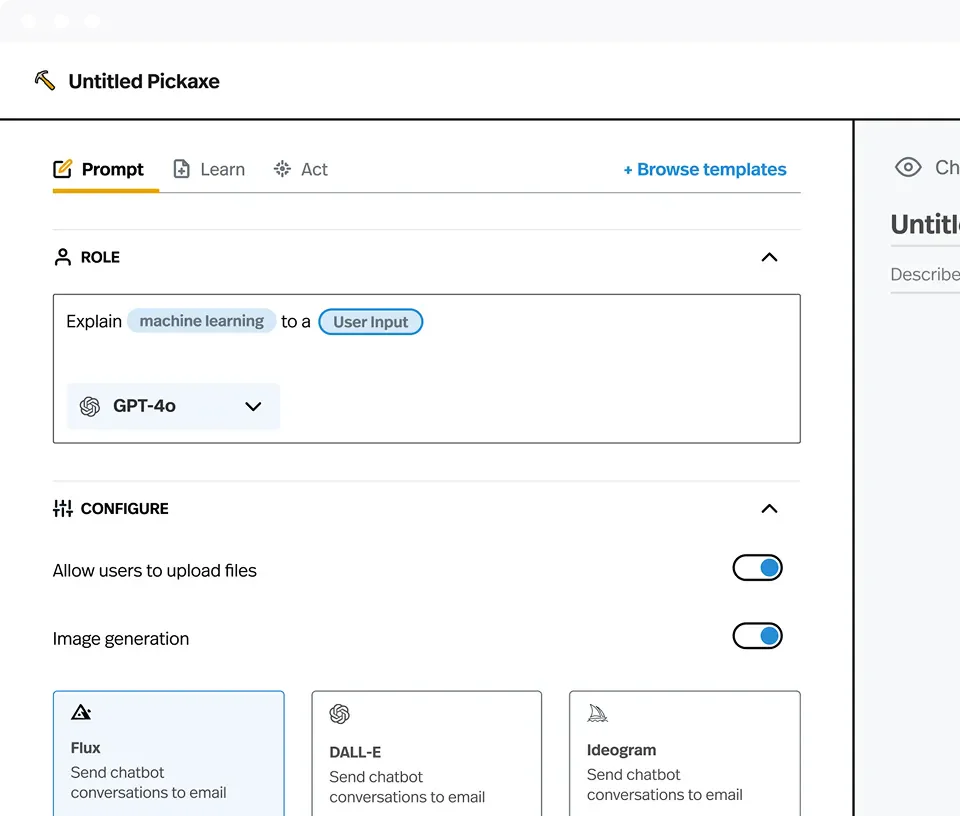Click the User Input placeholder chip
The width and height of the screenshot is (960, 816).
[x=370, y=321]
